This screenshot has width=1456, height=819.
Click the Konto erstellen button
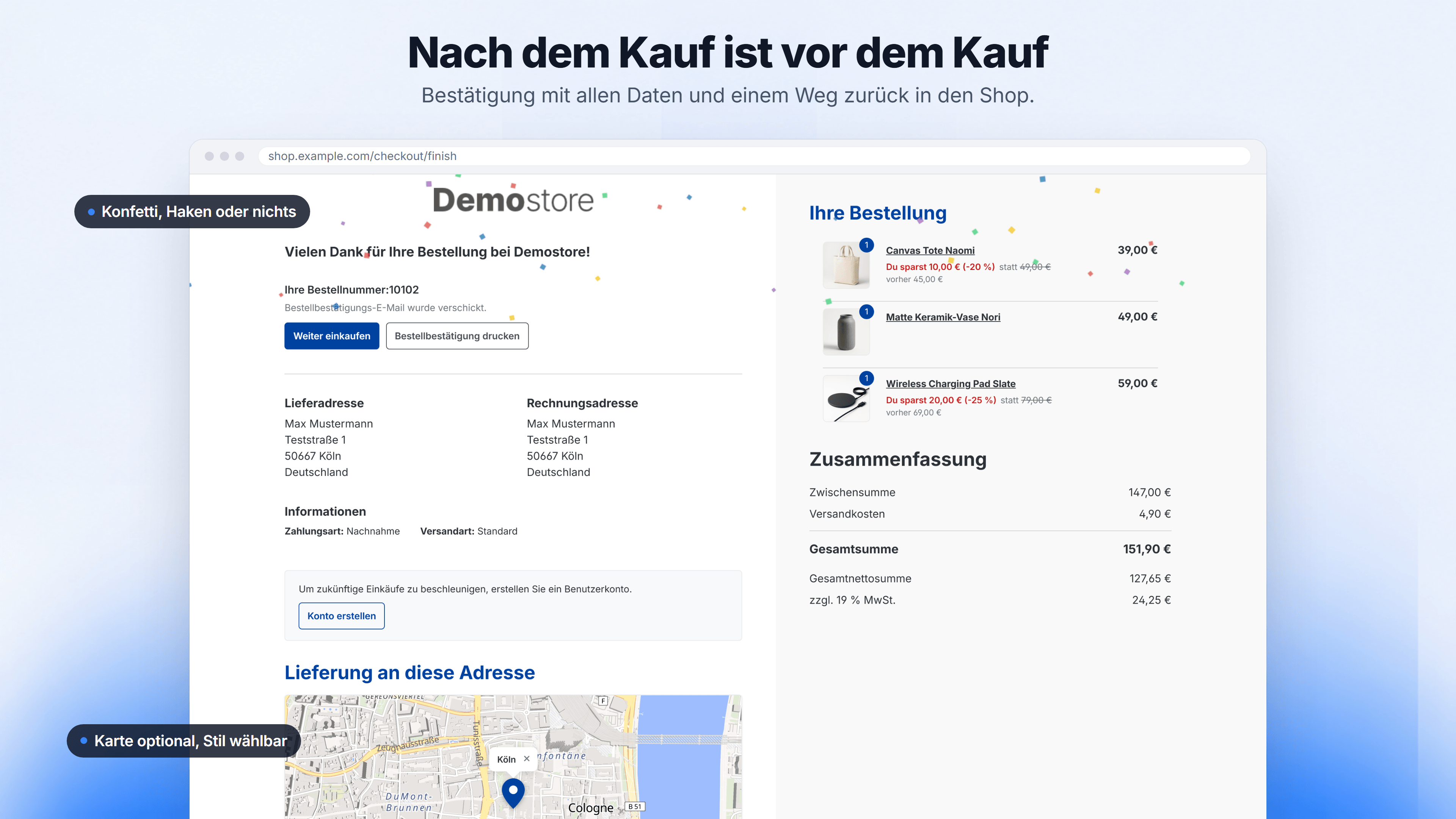[x=341, y=615]
